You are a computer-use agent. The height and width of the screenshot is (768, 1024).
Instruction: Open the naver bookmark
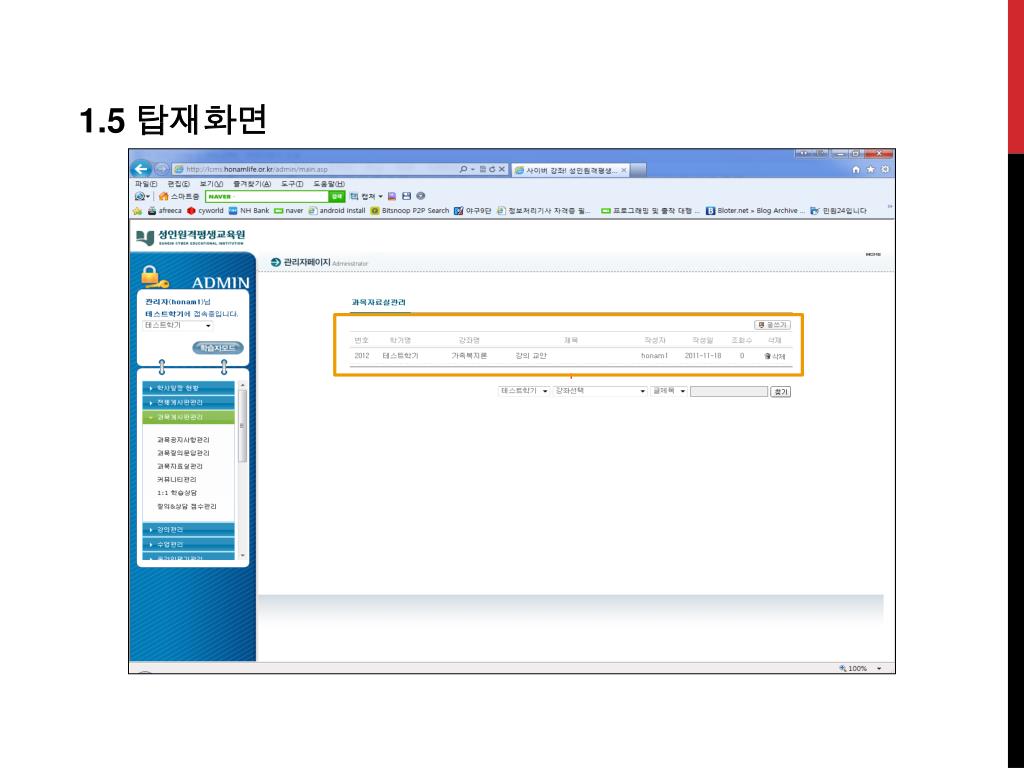click(289, 211)
